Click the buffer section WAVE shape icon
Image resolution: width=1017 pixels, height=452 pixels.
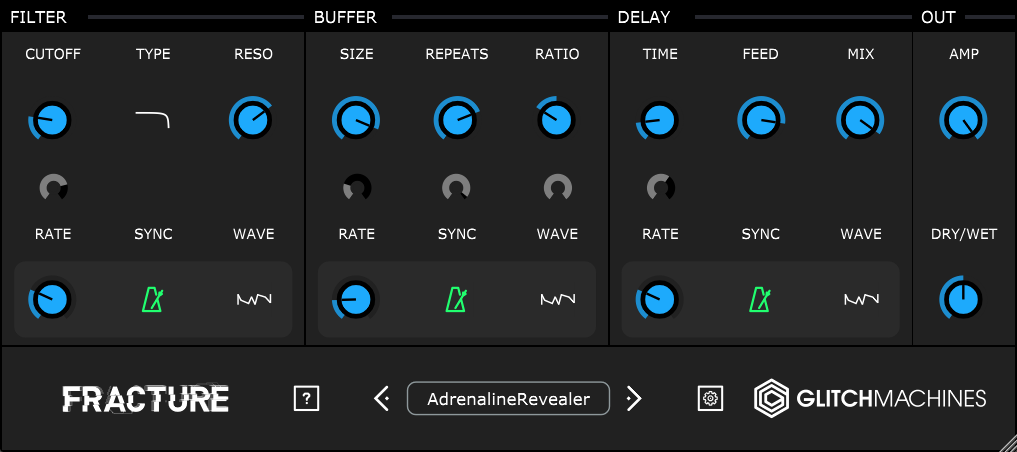tap(558, 300)
